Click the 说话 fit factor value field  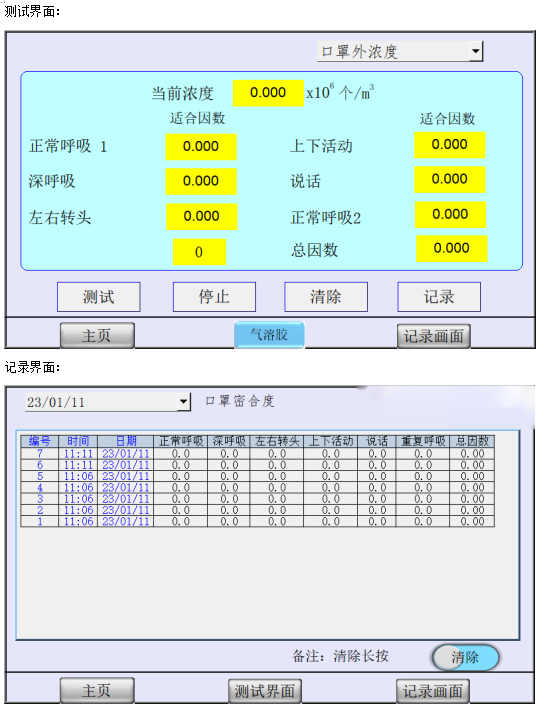(x=450, y=179)
